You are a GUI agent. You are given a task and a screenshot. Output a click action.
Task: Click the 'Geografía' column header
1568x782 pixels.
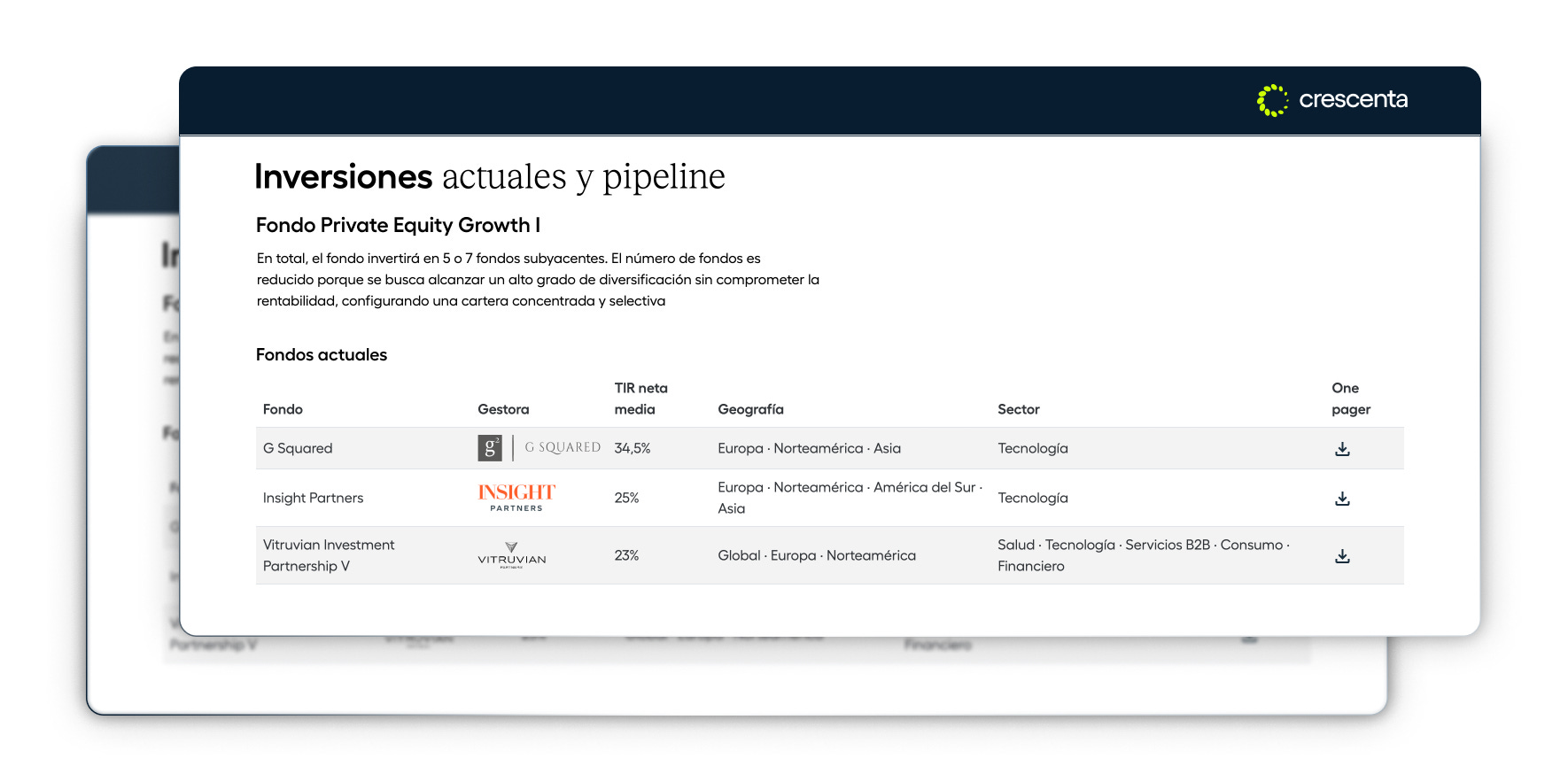[750, 409]
